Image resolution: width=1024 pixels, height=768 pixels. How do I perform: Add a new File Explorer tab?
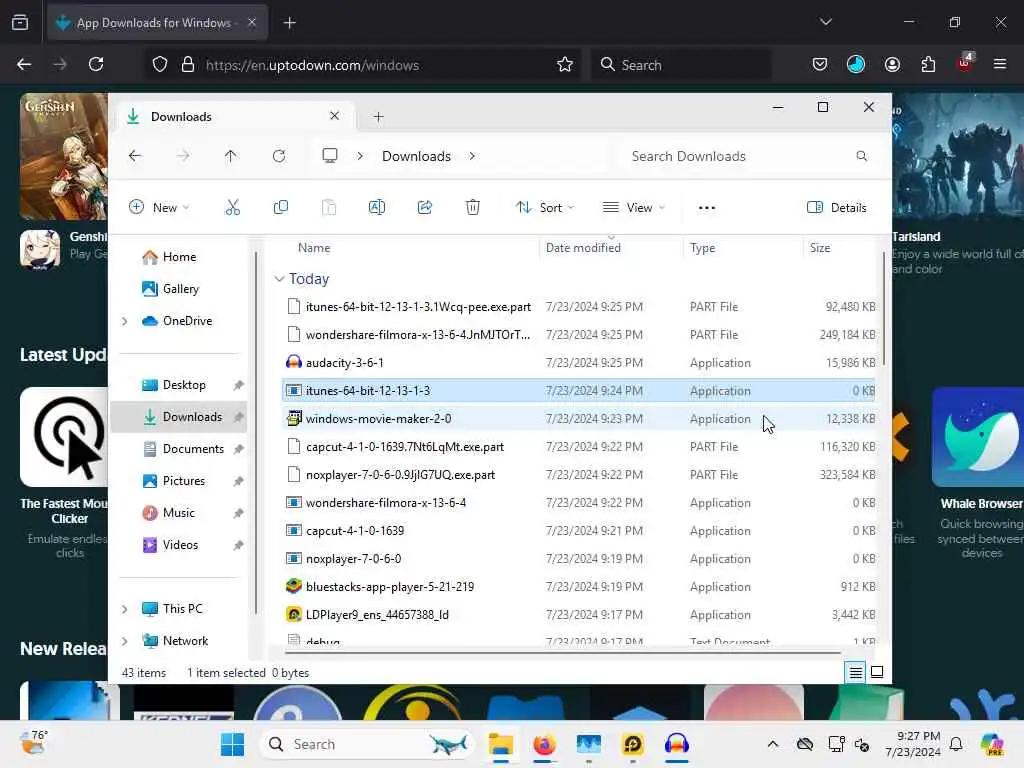(x=378, y=117)
